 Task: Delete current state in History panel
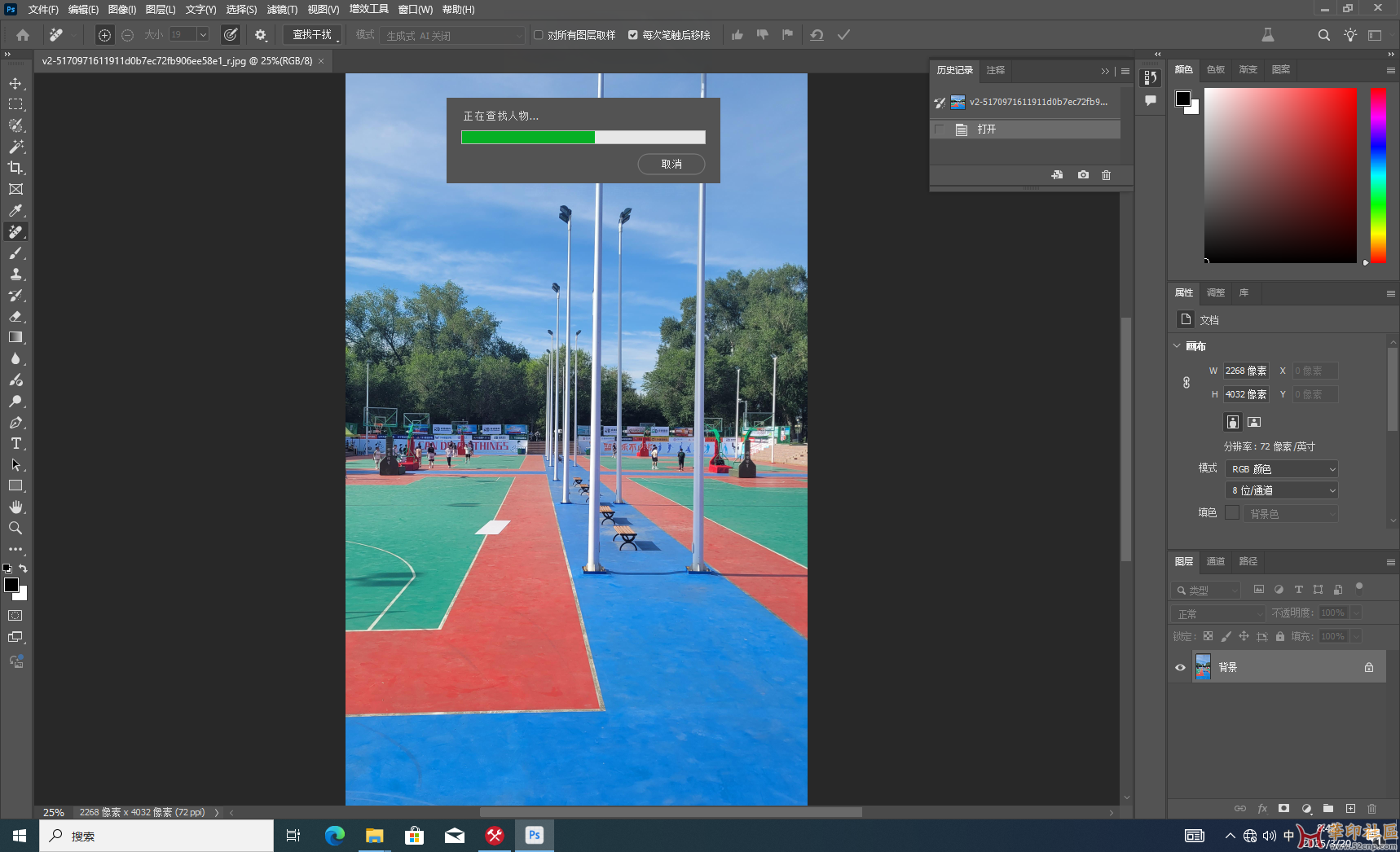[1106, 175]
